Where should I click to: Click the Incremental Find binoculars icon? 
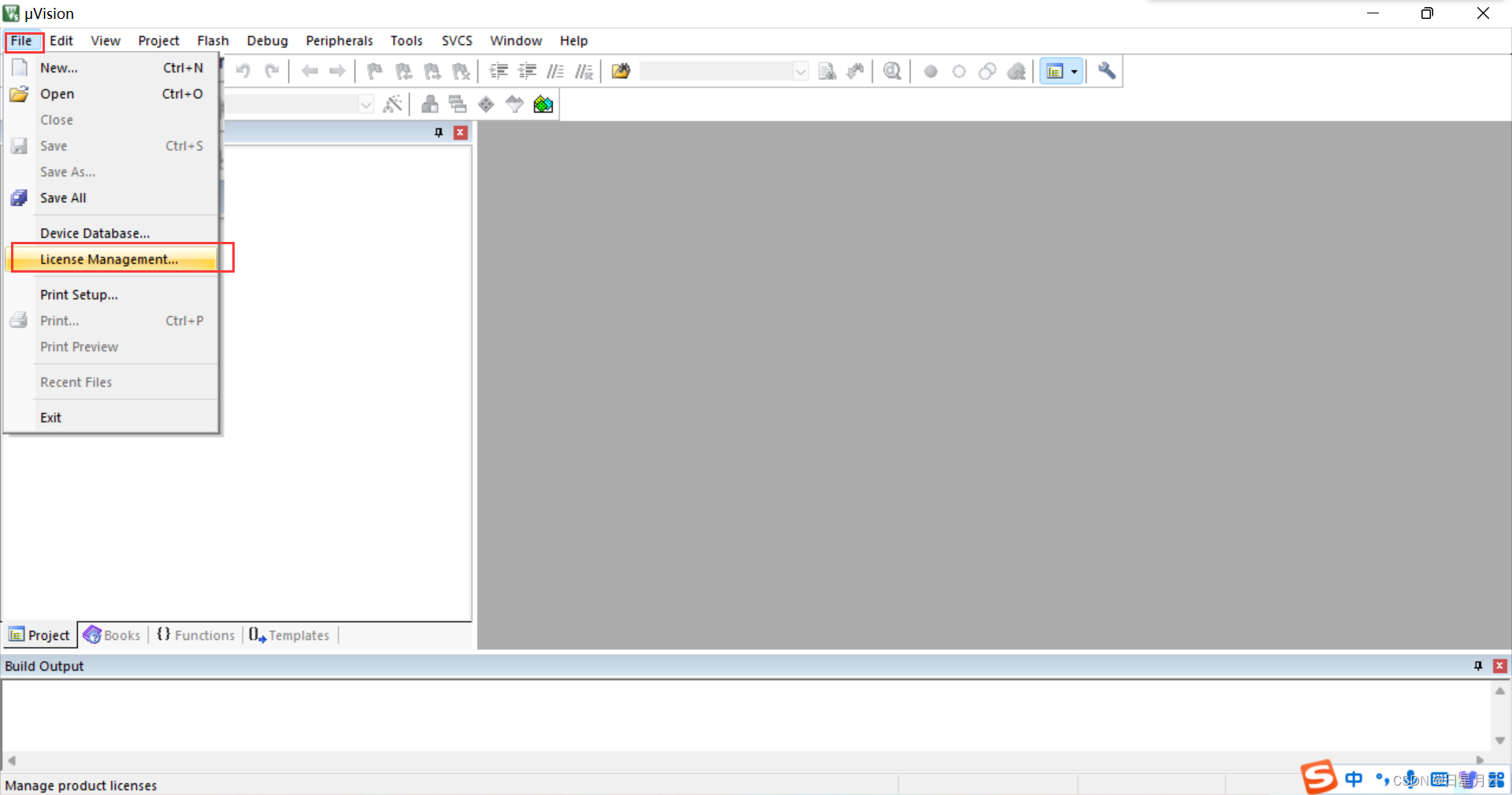(x=855, y=72)
